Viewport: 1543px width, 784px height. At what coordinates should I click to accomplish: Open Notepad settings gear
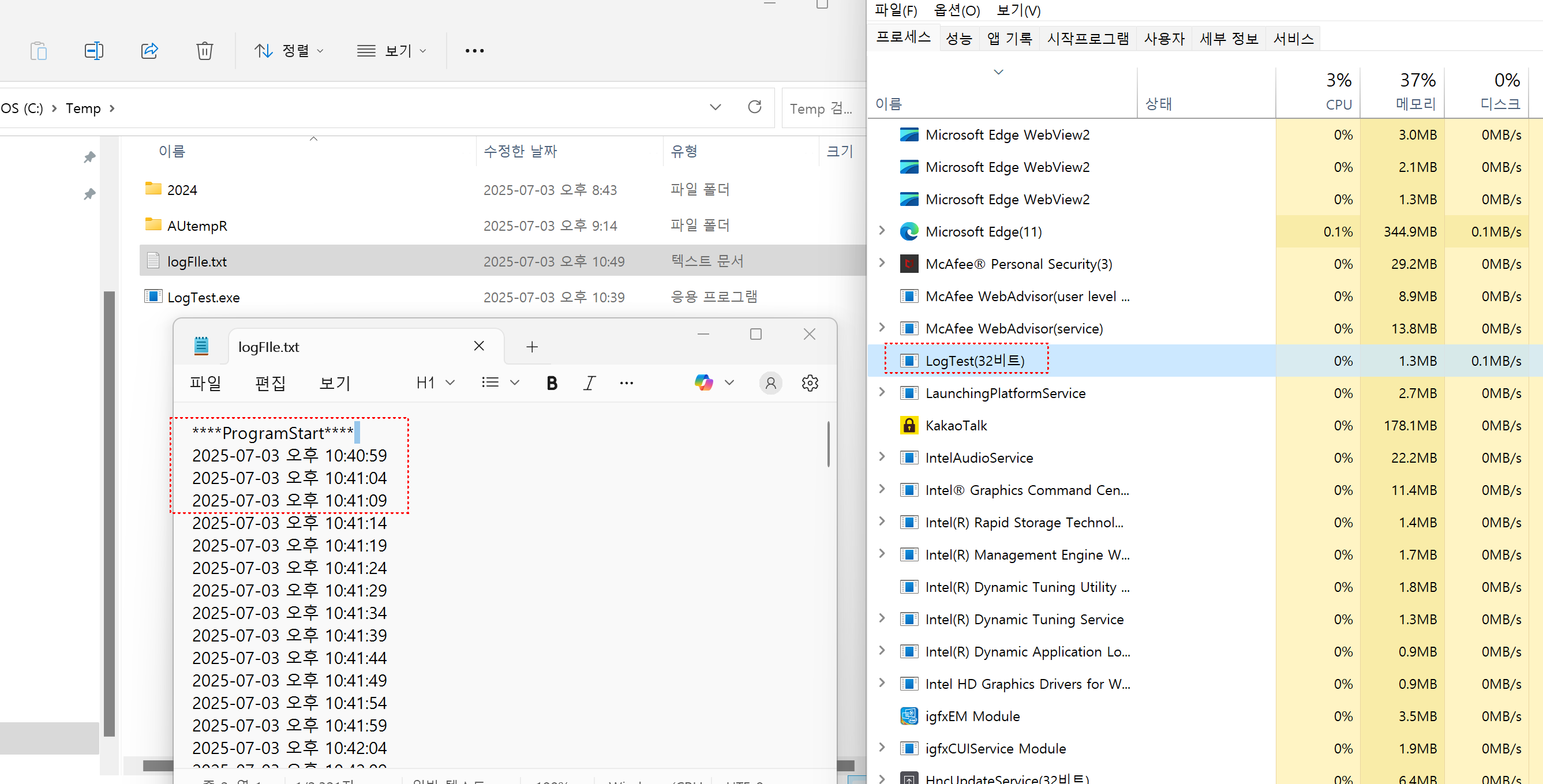click(x=810, y=382)
